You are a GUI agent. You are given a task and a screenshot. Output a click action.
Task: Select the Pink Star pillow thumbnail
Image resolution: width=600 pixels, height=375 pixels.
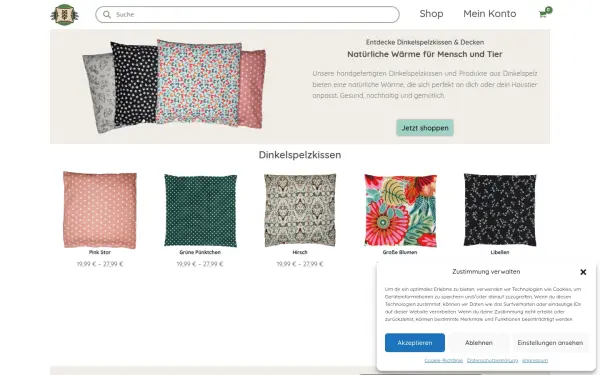pos(100,210)
